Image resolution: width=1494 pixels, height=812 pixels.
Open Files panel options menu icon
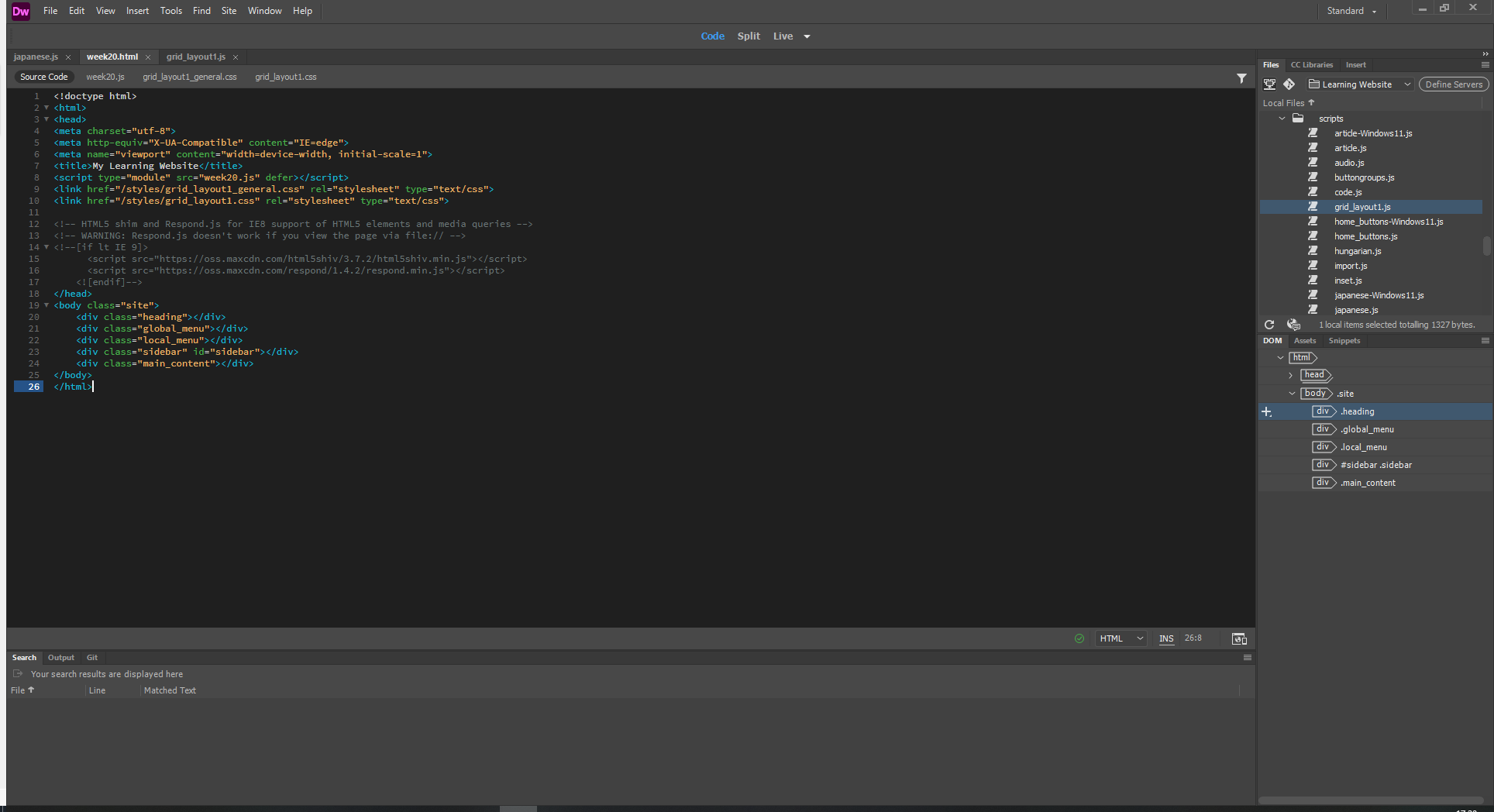(1485, 65)
